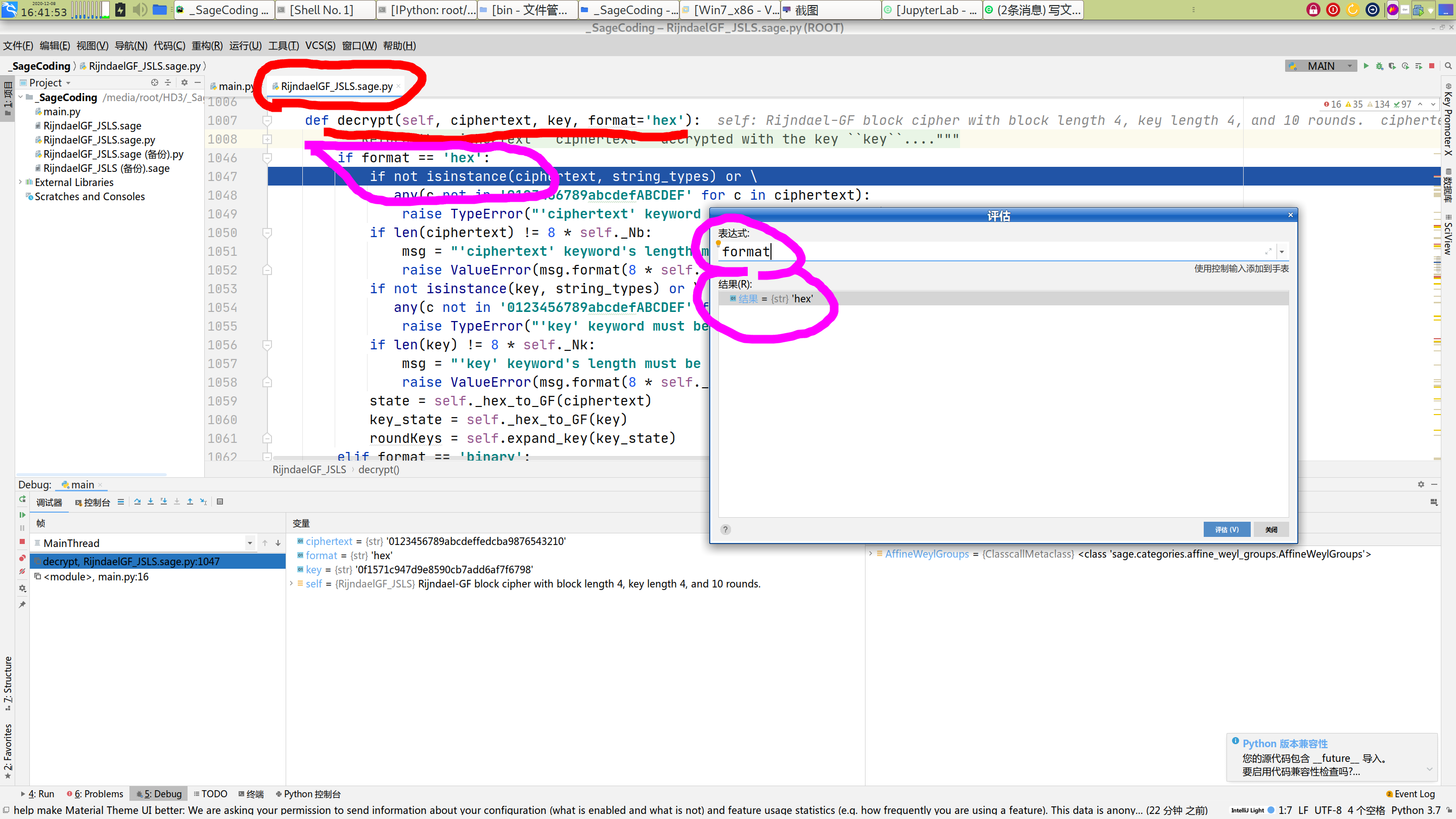Click the Run to Cursor icon
Screen dimensions: 1456x819
pyautogui.click(x=203, y=502)
